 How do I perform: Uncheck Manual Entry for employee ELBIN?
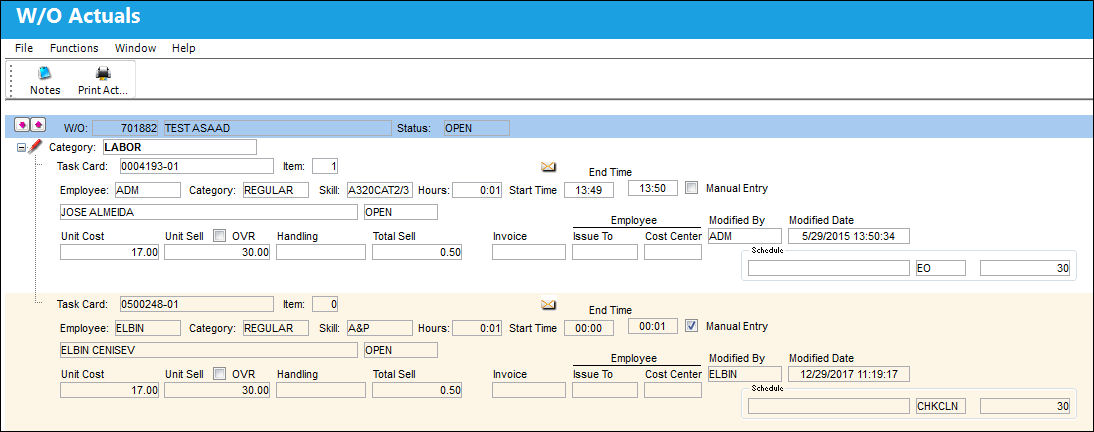[691, 326]
